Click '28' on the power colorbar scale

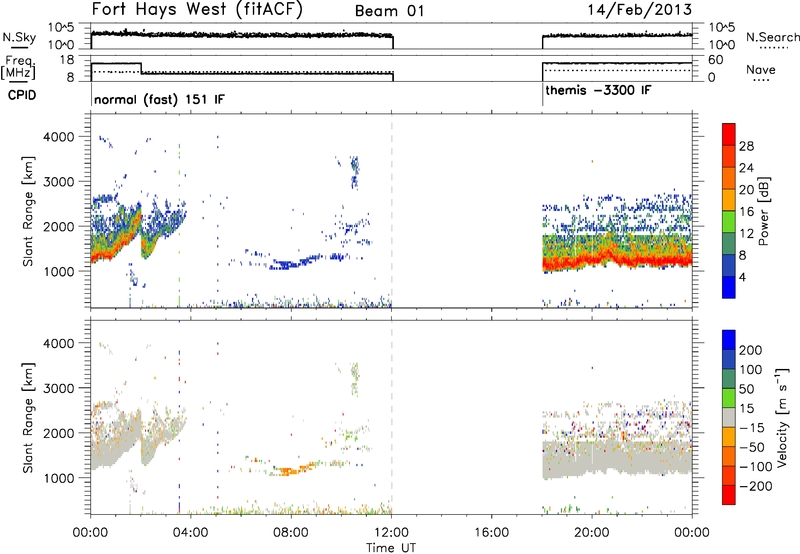tap(746, 146)
